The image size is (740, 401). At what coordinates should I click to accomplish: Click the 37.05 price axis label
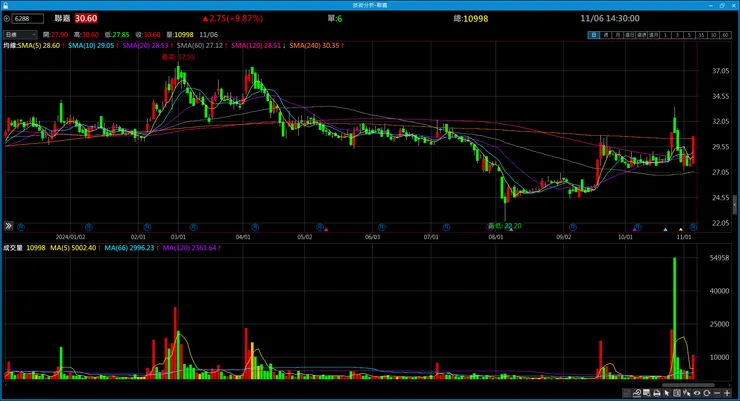721,71
